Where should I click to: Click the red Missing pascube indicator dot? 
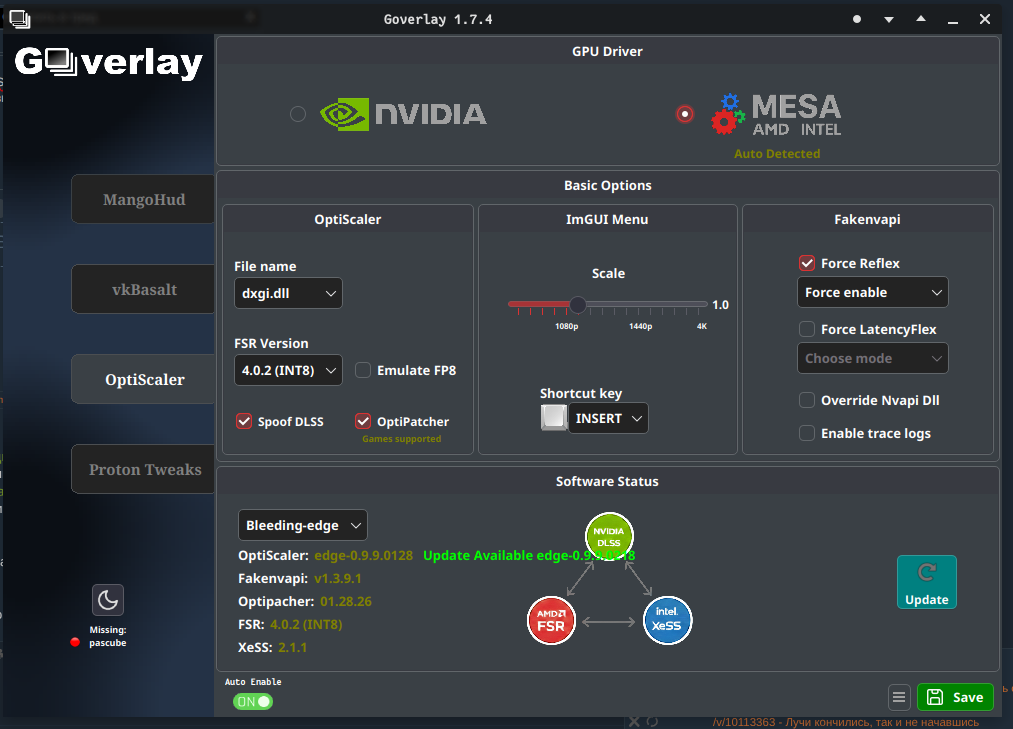pos(75,642)
